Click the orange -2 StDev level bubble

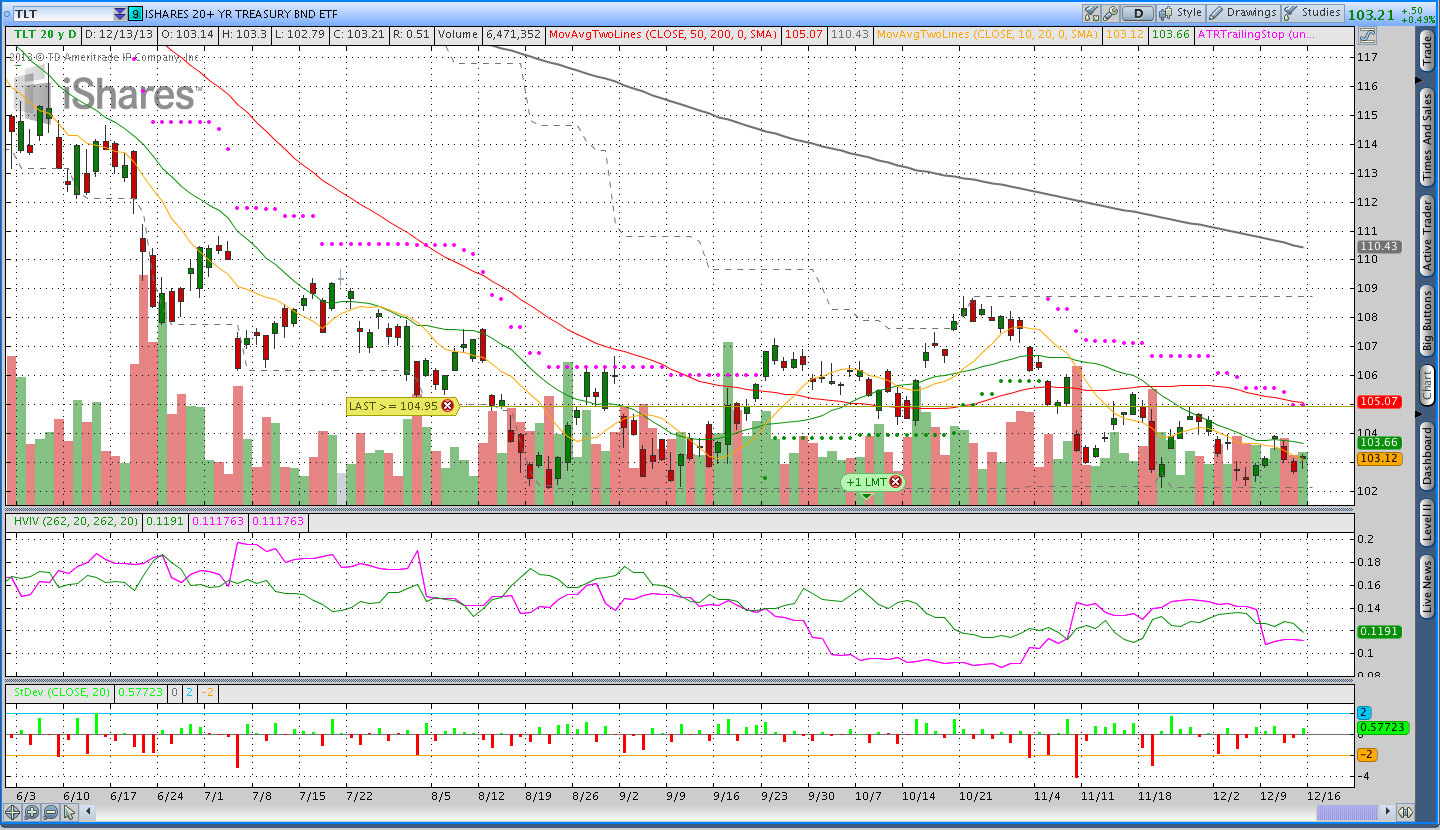click(1368, 754)
